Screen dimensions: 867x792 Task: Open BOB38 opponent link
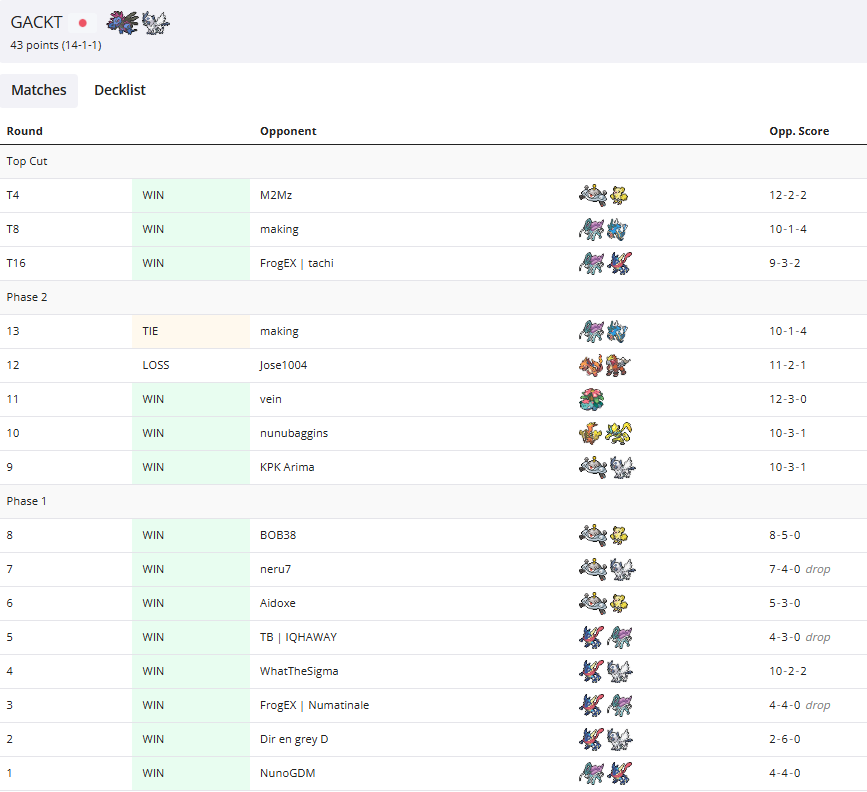click(278, 535)
